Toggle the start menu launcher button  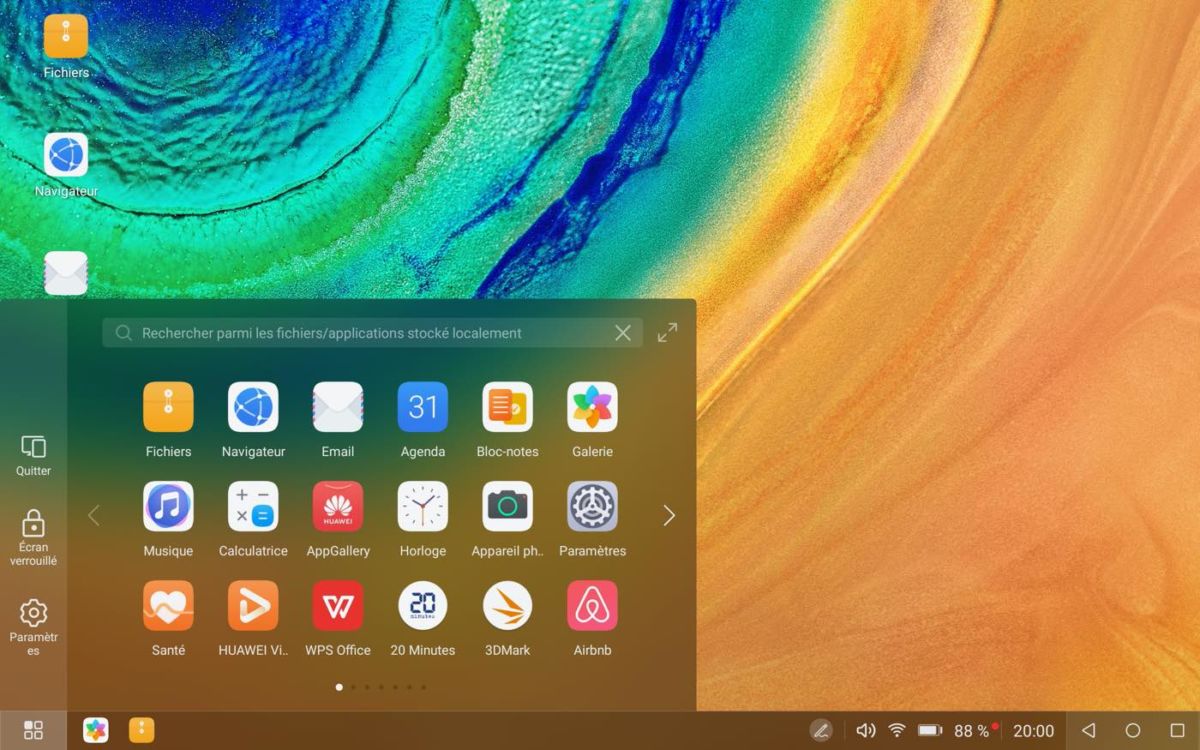[33, 731]
